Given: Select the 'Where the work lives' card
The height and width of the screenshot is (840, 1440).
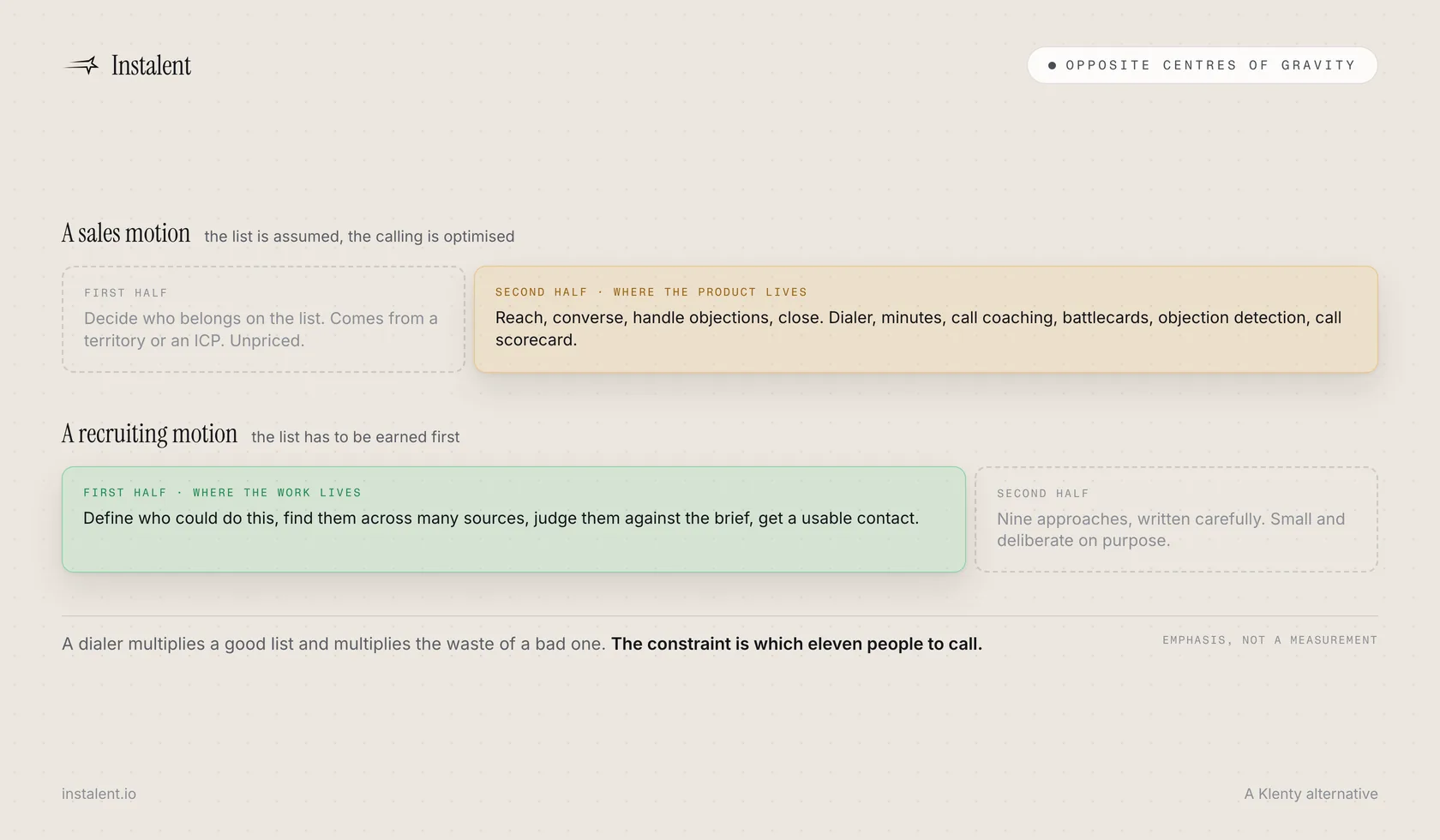Looking at the screenshot, I should [513, 519].
